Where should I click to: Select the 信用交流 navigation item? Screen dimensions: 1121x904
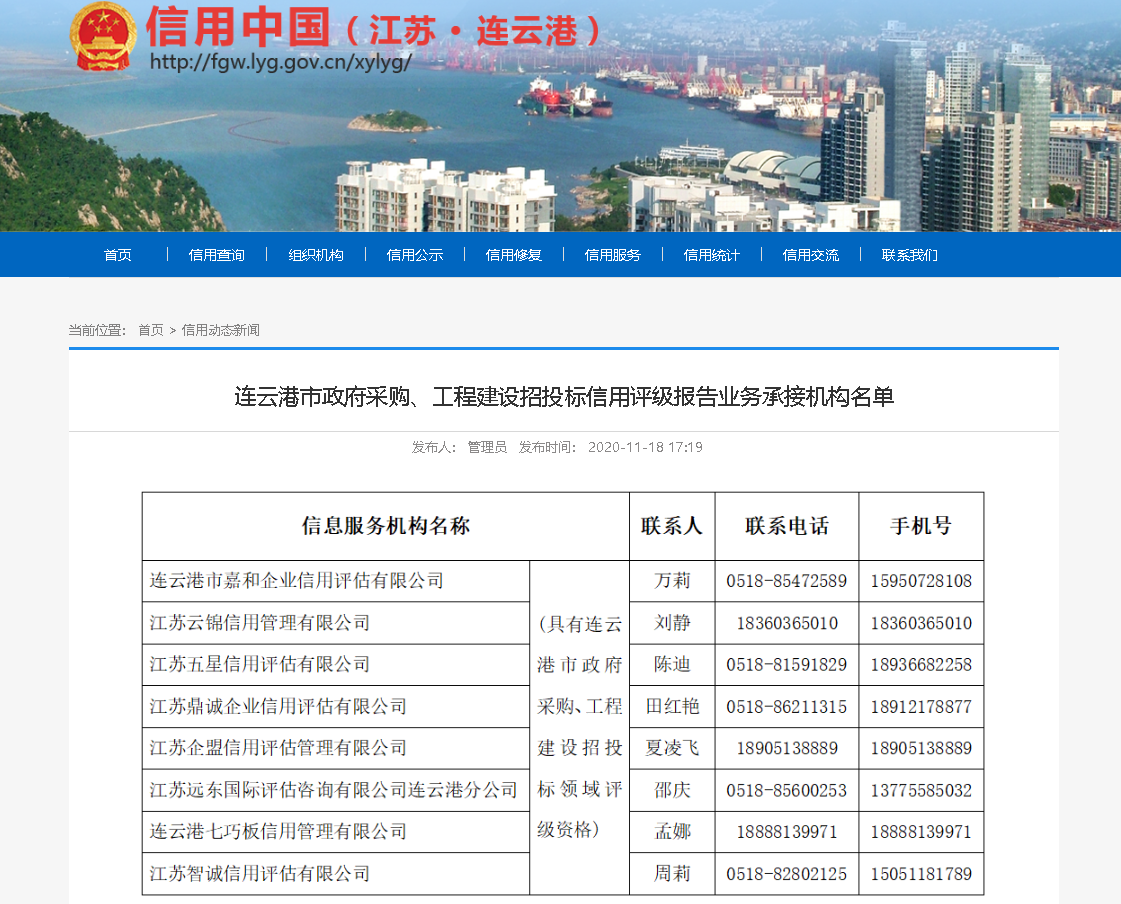pyautogui.click(x=810, y=255)
